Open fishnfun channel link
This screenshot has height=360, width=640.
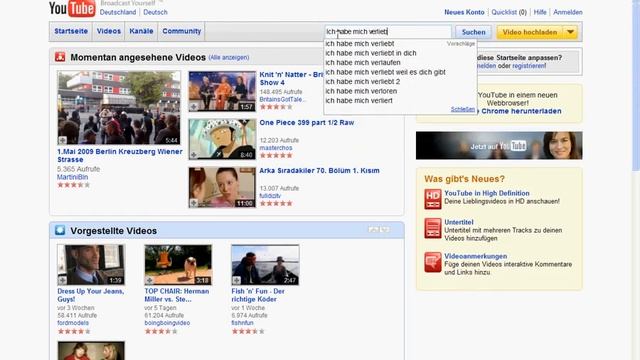242,323
